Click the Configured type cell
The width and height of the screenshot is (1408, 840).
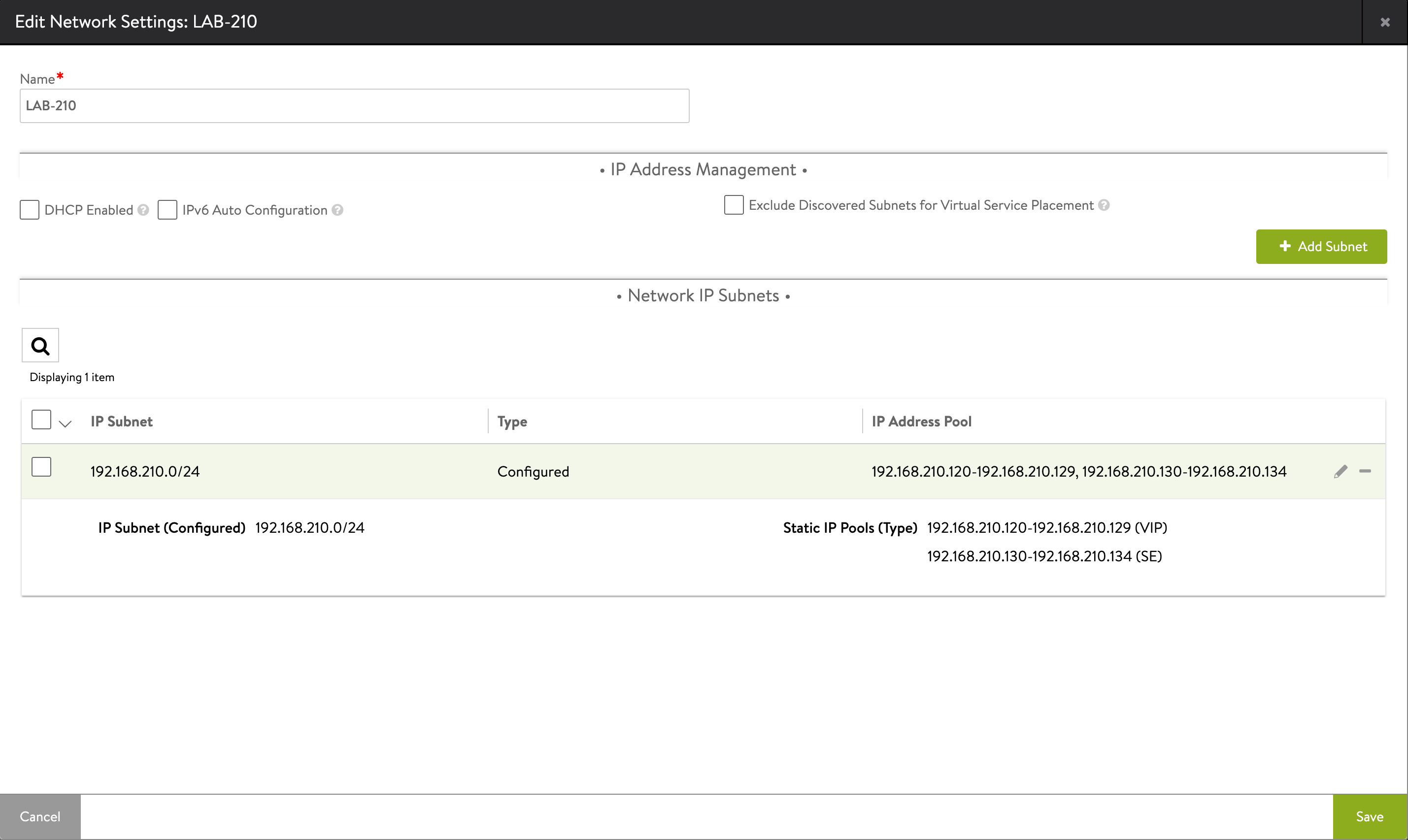(533, 472)
